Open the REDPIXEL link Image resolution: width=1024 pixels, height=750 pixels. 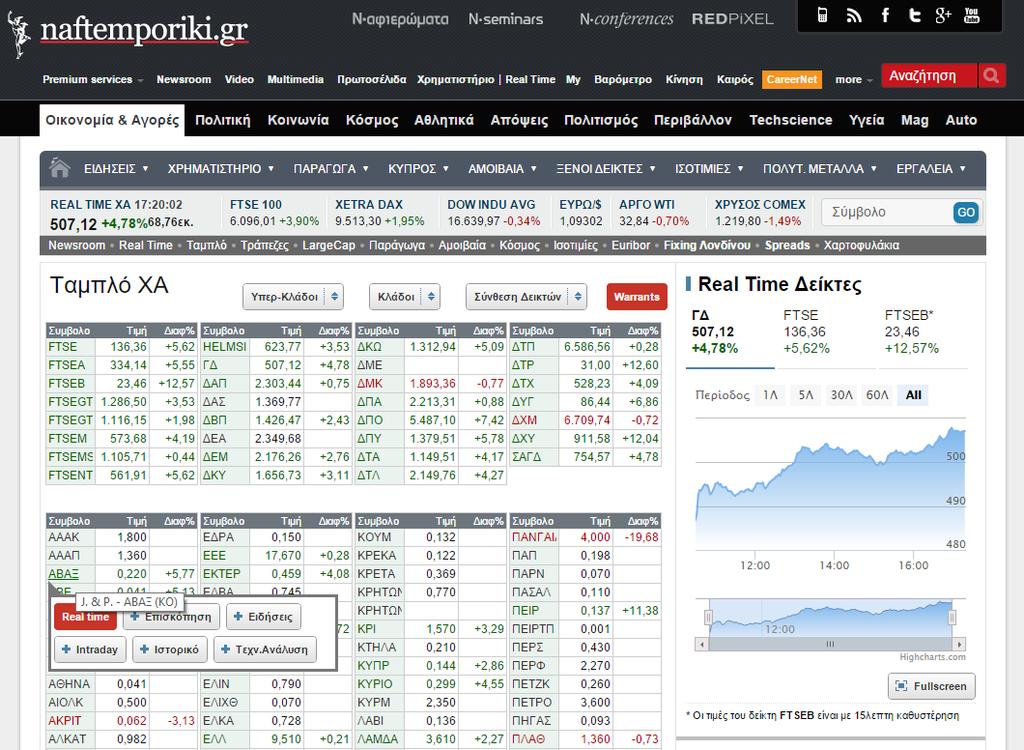[x=732, y=20]
